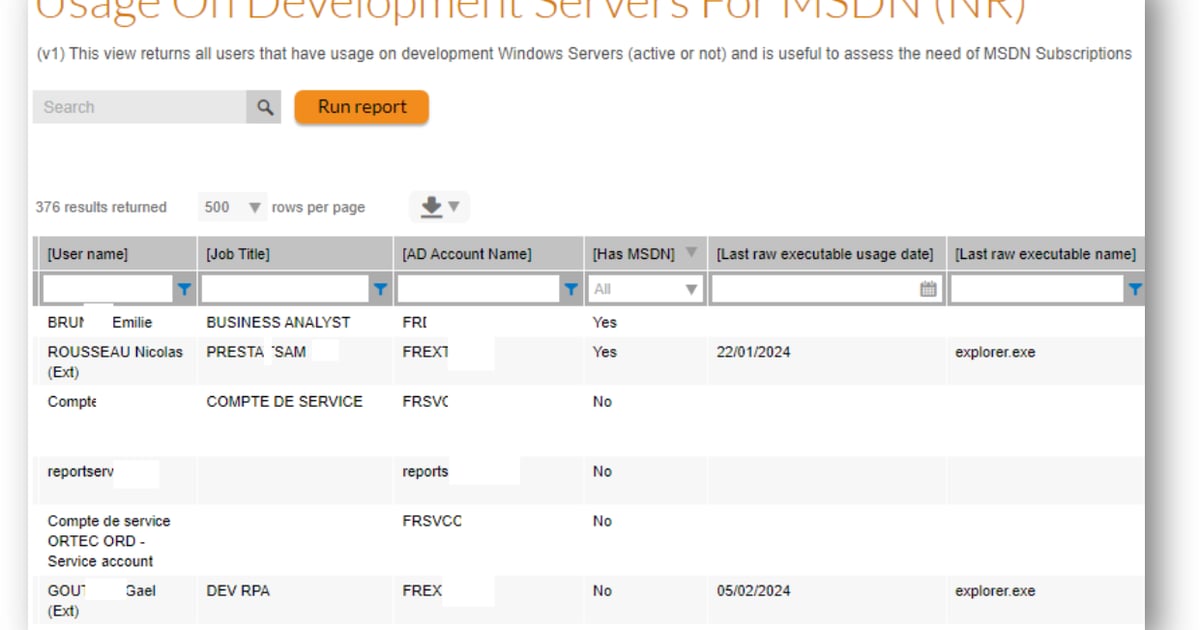The image size is (1200, 630).
Task: Open the export format dropdown arrow
Action: (x=452, y=206)
